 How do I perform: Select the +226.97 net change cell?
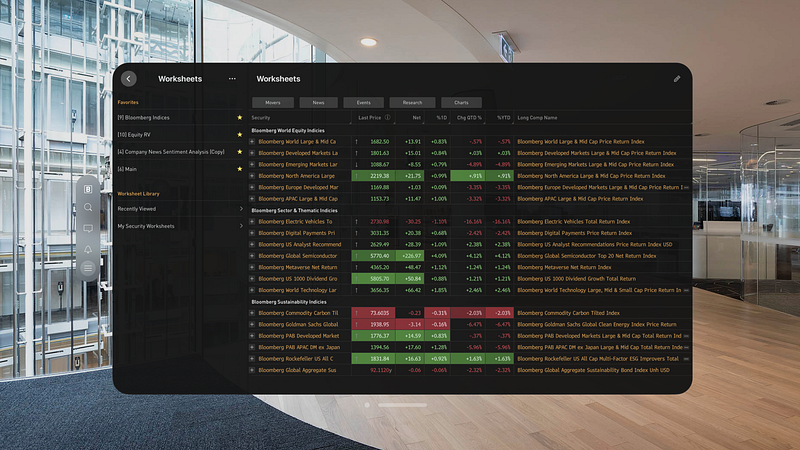410,256
